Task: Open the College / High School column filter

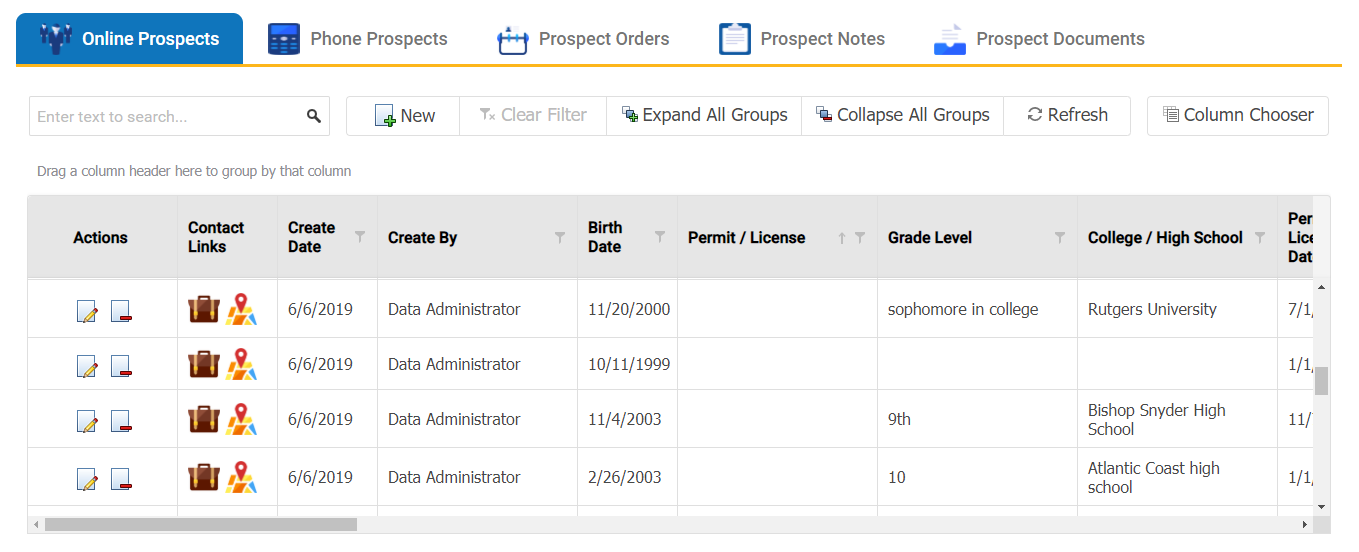Action: pos(1260,237)
